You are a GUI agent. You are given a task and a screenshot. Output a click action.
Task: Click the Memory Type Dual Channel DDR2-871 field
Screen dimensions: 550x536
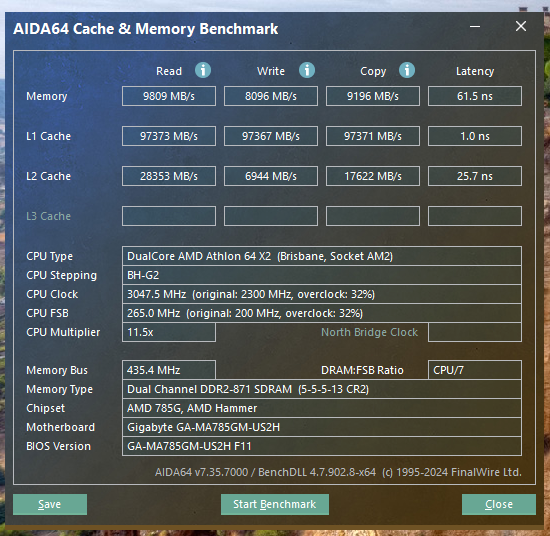point(322,389)
